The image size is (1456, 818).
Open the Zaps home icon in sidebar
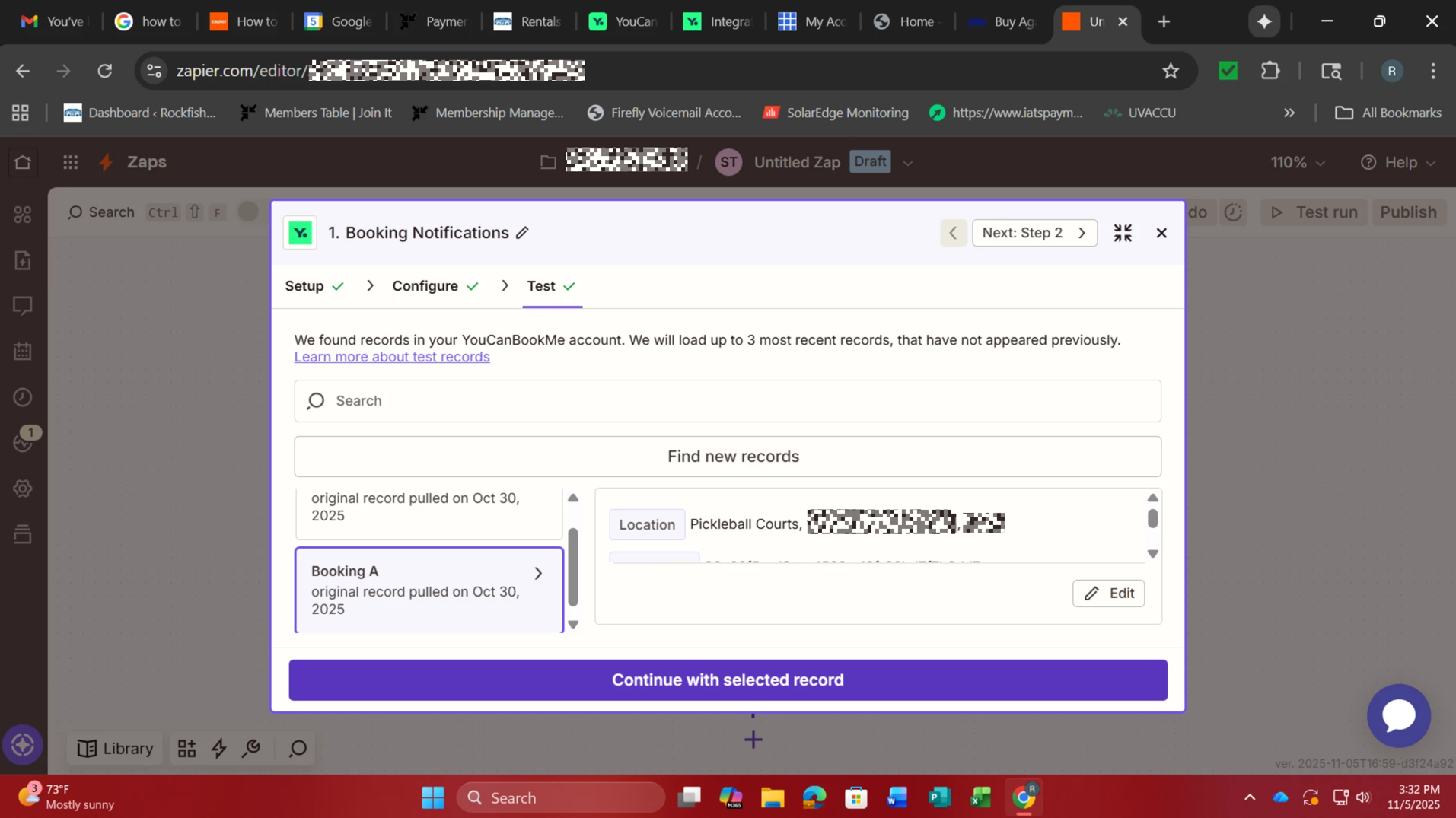tap(22, 162)
